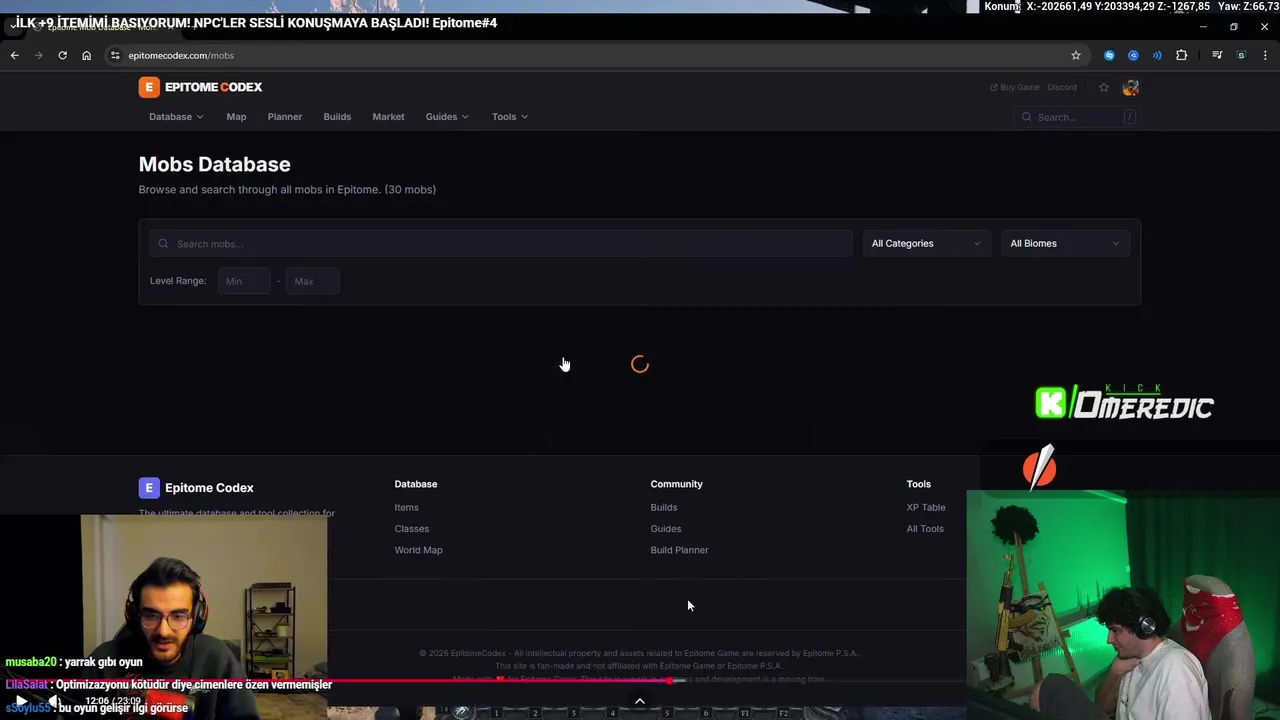Click the blue sound waves extension icon
1280x720 pixels.
click(1157, 55)
